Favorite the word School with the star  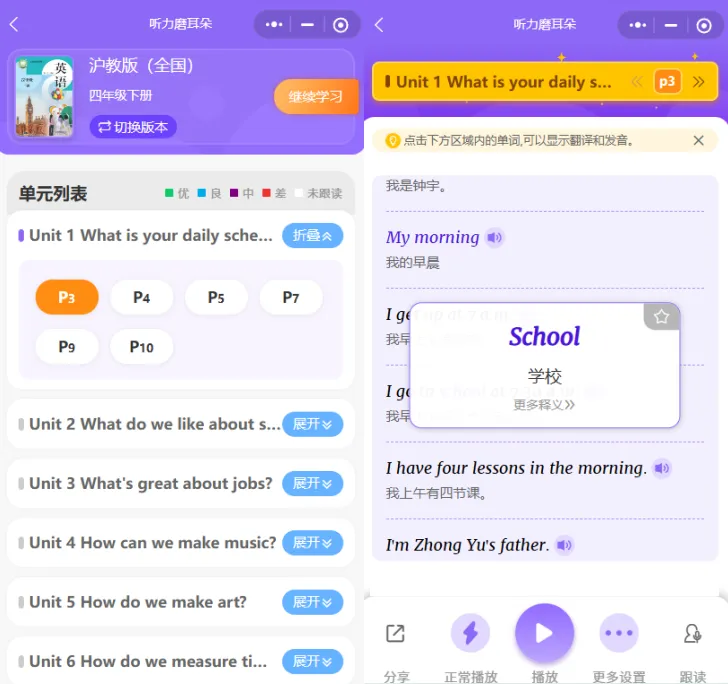[661, 316]
